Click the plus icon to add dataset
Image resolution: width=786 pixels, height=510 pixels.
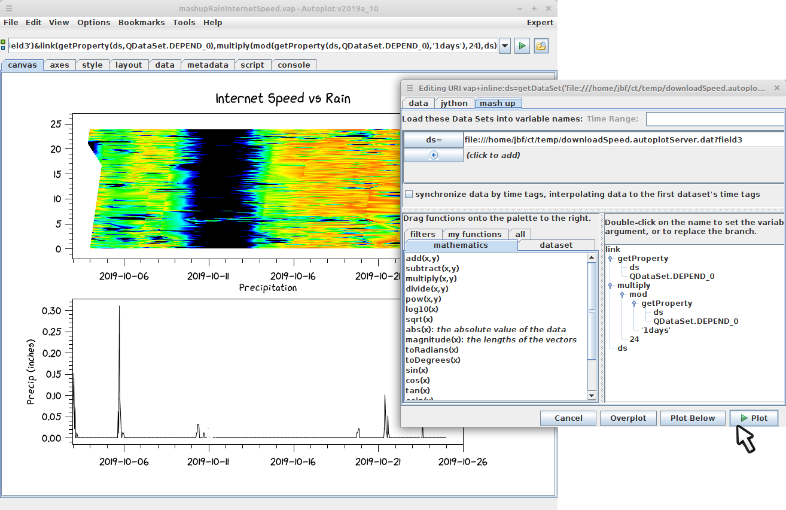point(433,155)
